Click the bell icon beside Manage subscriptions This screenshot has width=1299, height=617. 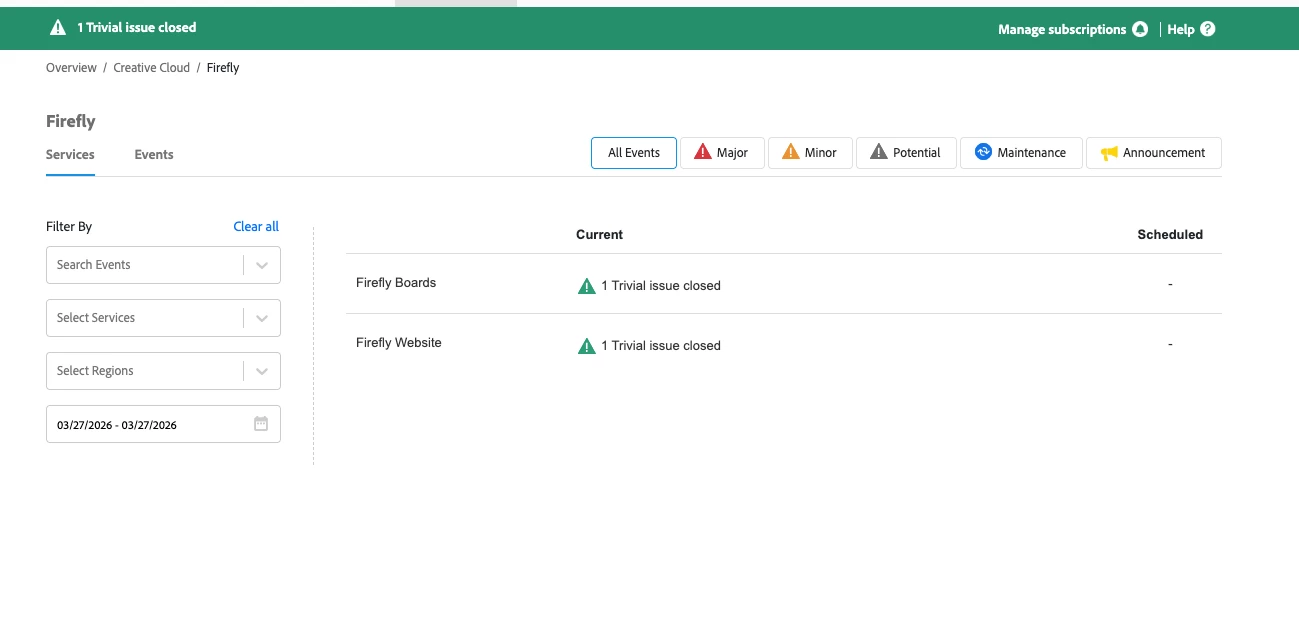tap(1140, 29)
